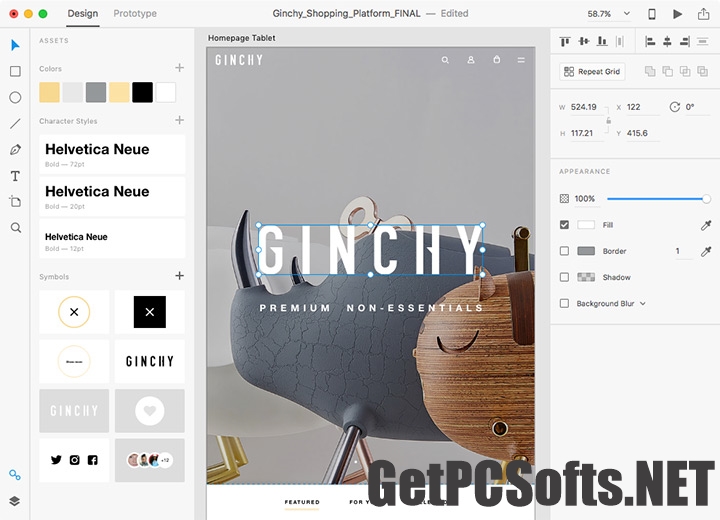The image size is (720, 520).
Task: Enable the Background Blur checkbox
Action: (564, 303)
